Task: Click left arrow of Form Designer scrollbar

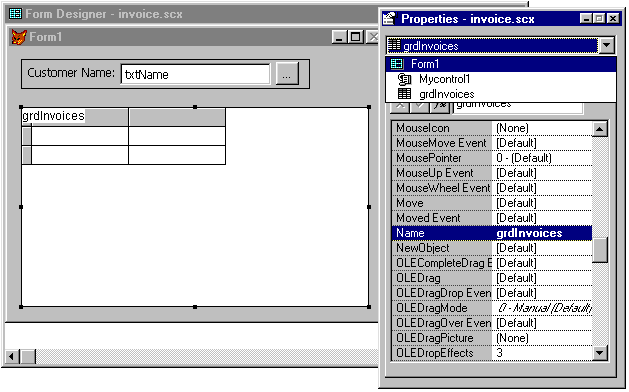Action: 12,356
